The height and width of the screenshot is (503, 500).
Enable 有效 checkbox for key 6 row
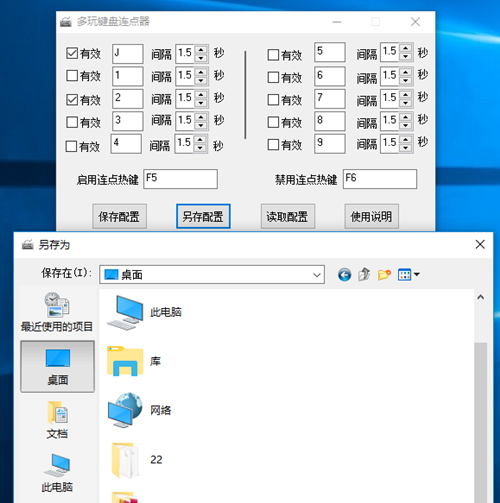pyautogui.click(x=273, y=77)
